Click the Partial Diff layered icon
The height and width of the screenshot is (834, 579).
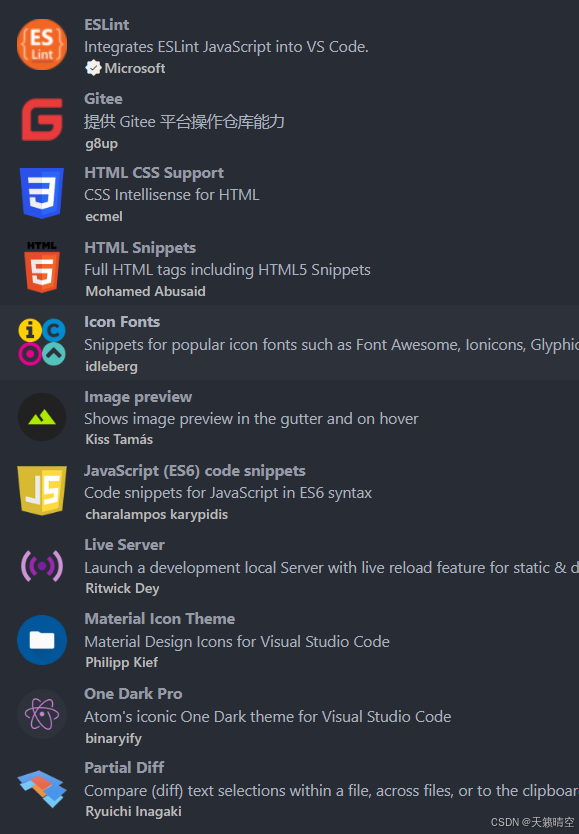point(42,788)
